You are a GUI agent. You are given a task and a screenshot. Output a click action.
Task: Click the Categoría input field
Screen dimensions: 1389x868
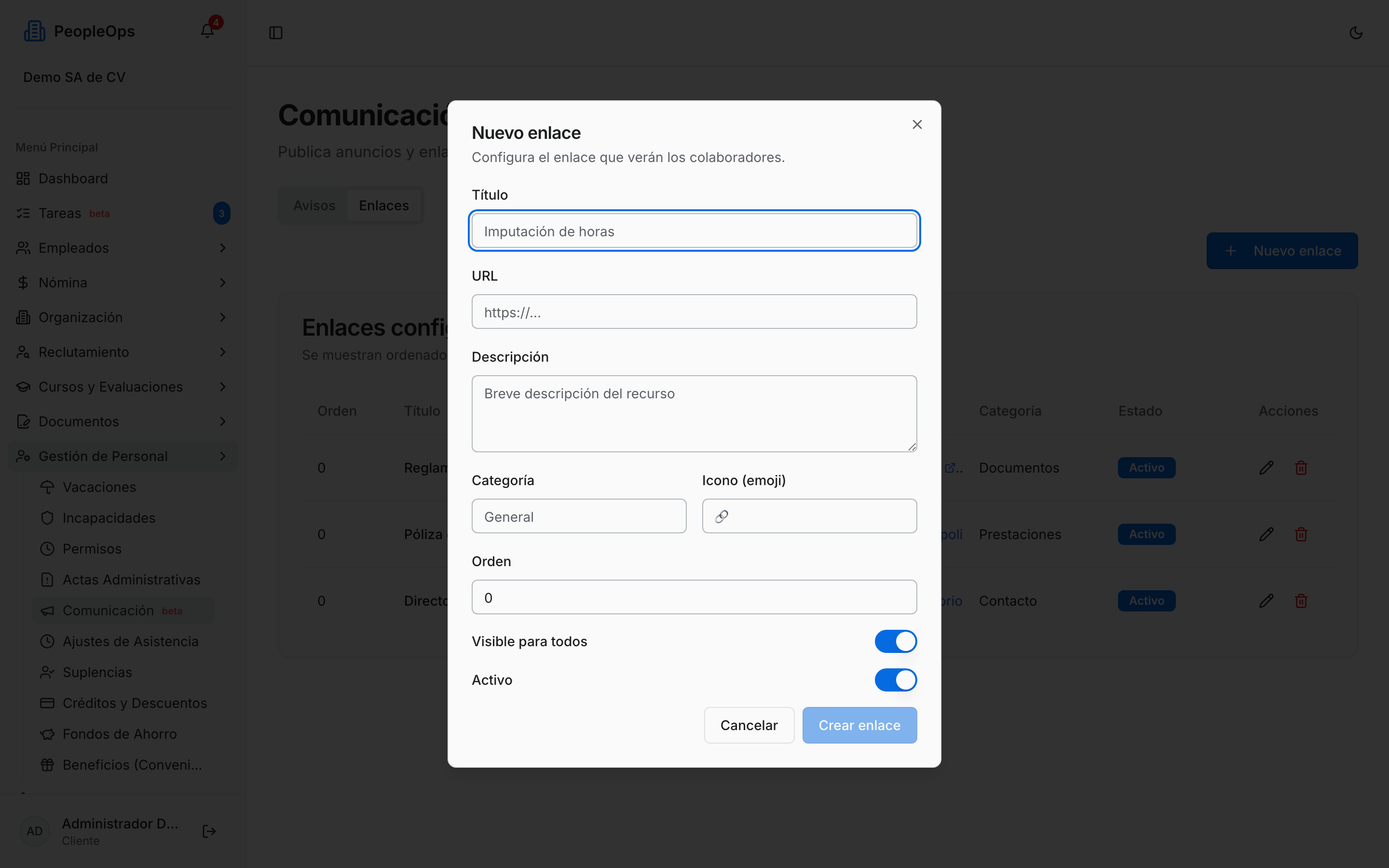(x=579, y=516)
